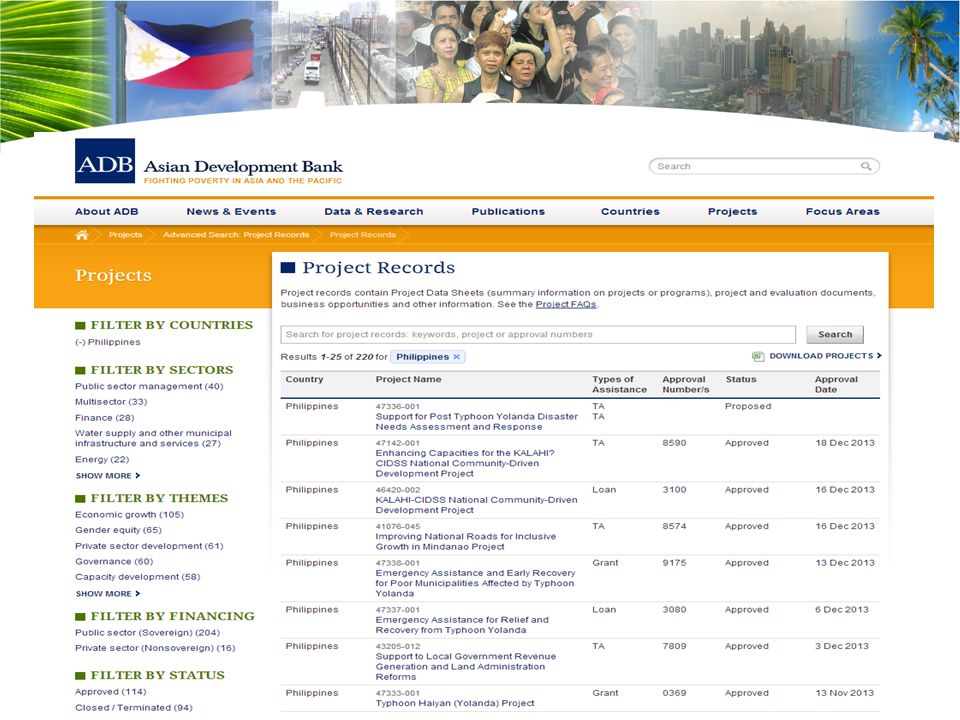
Task: Open the Countries menu
Action: pyautogui.click(x=630, y=212)
